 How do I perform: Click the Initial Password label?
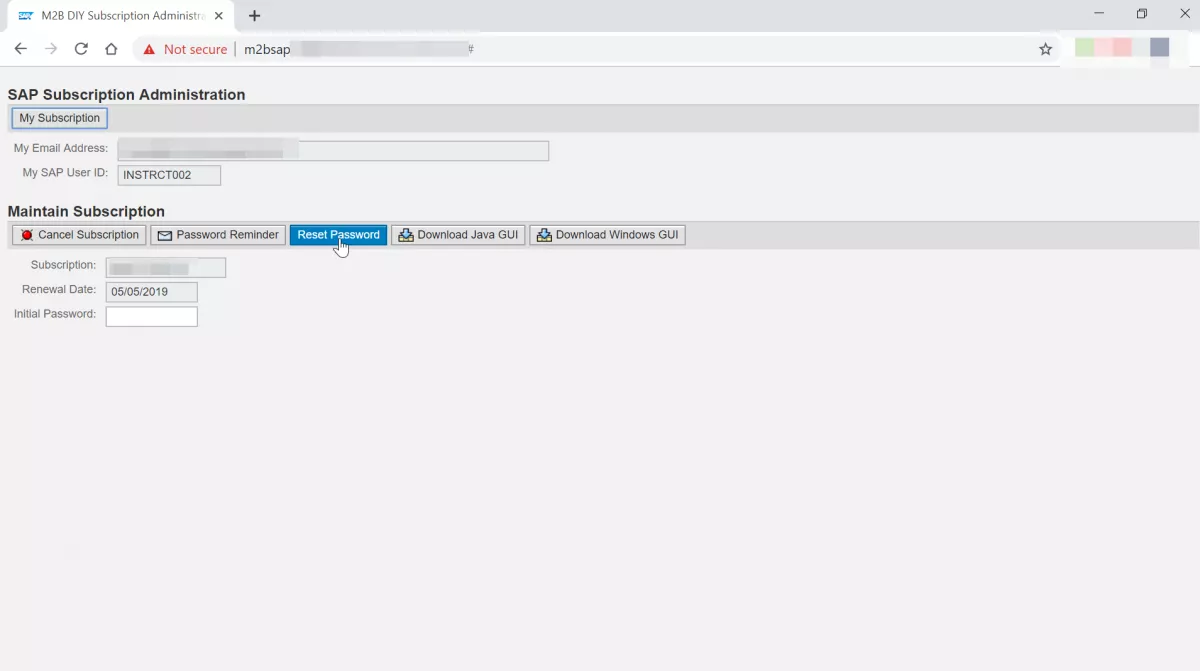pos(55,314)
